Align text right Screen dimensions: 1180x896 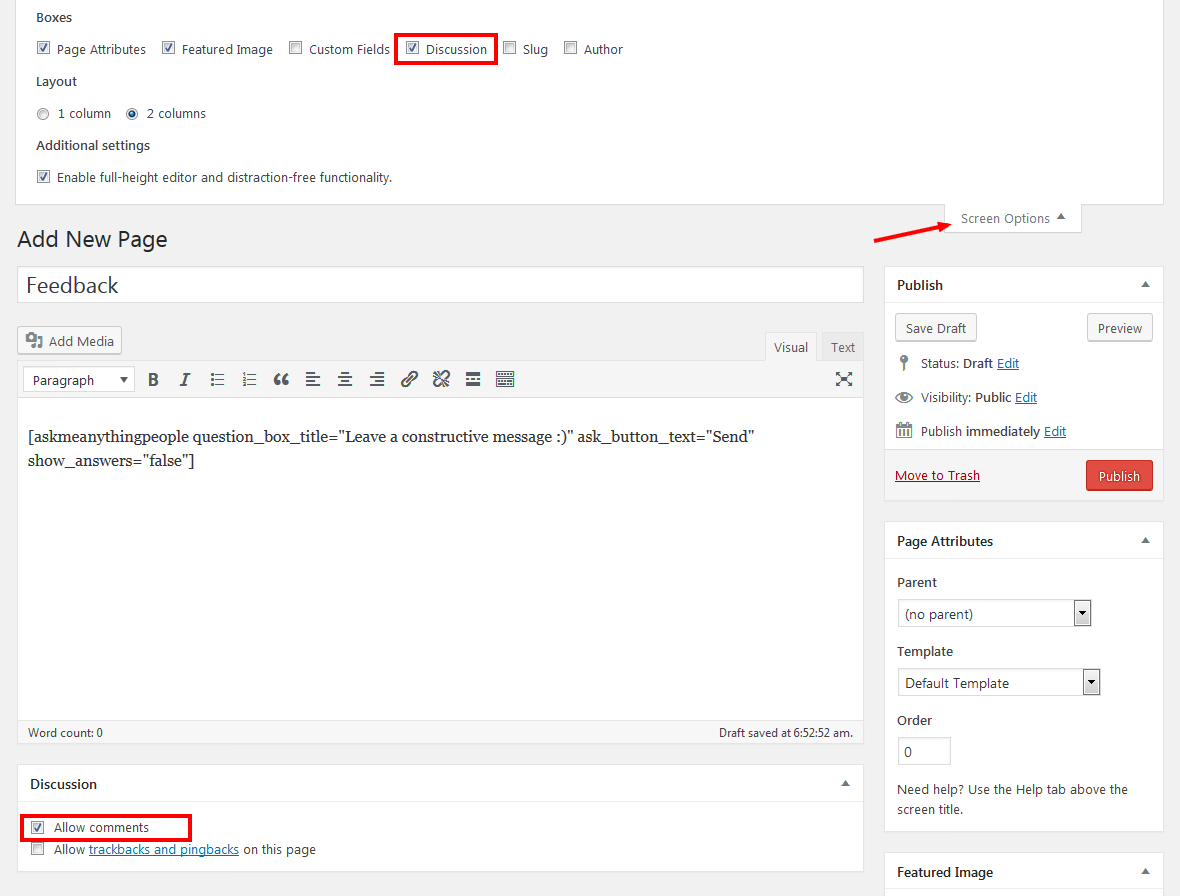[377, 380]
